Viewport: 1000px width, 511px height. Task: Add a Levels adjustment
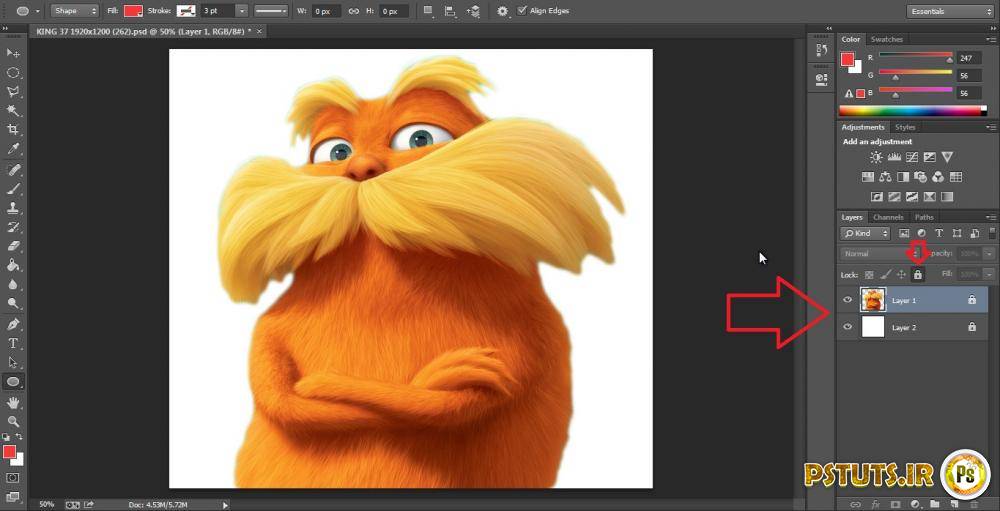pyautogui.click(x=894, y=157)
